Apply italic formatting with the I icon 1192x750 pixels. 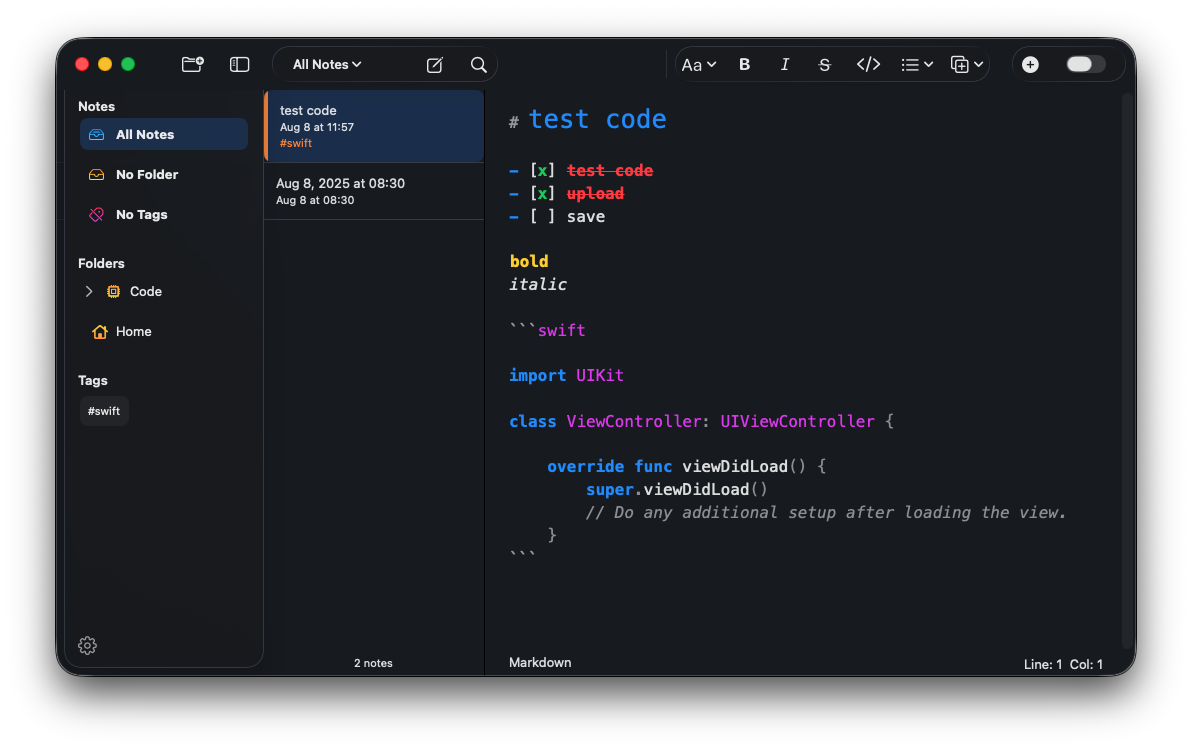[x=785, y=64]
